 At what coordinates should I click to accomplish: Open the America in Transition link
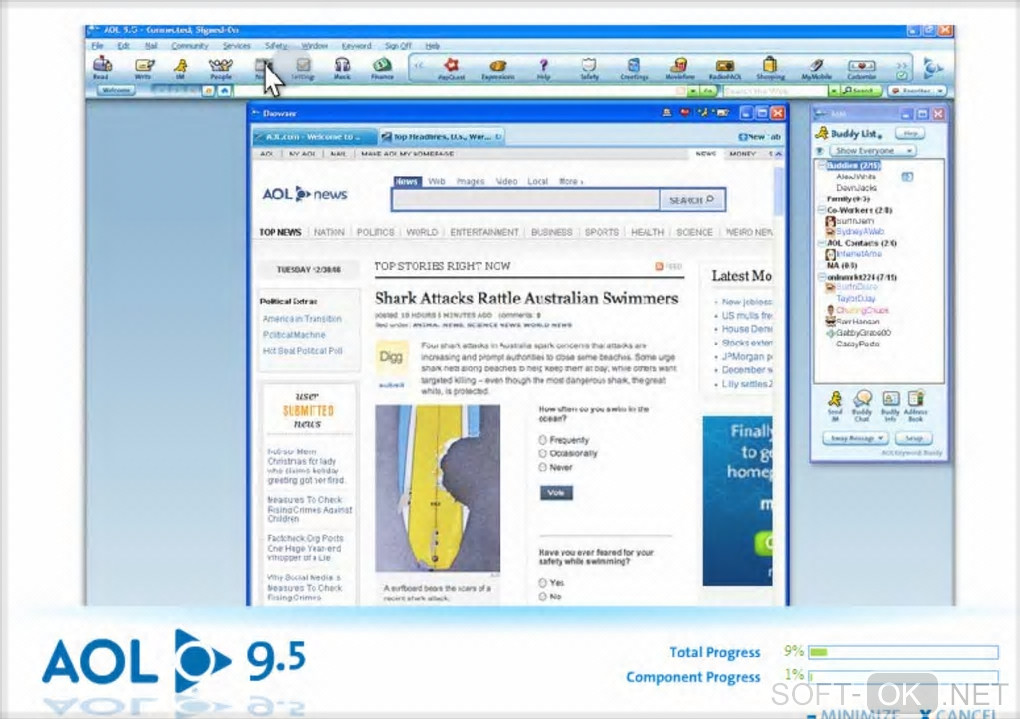point(302,319)
